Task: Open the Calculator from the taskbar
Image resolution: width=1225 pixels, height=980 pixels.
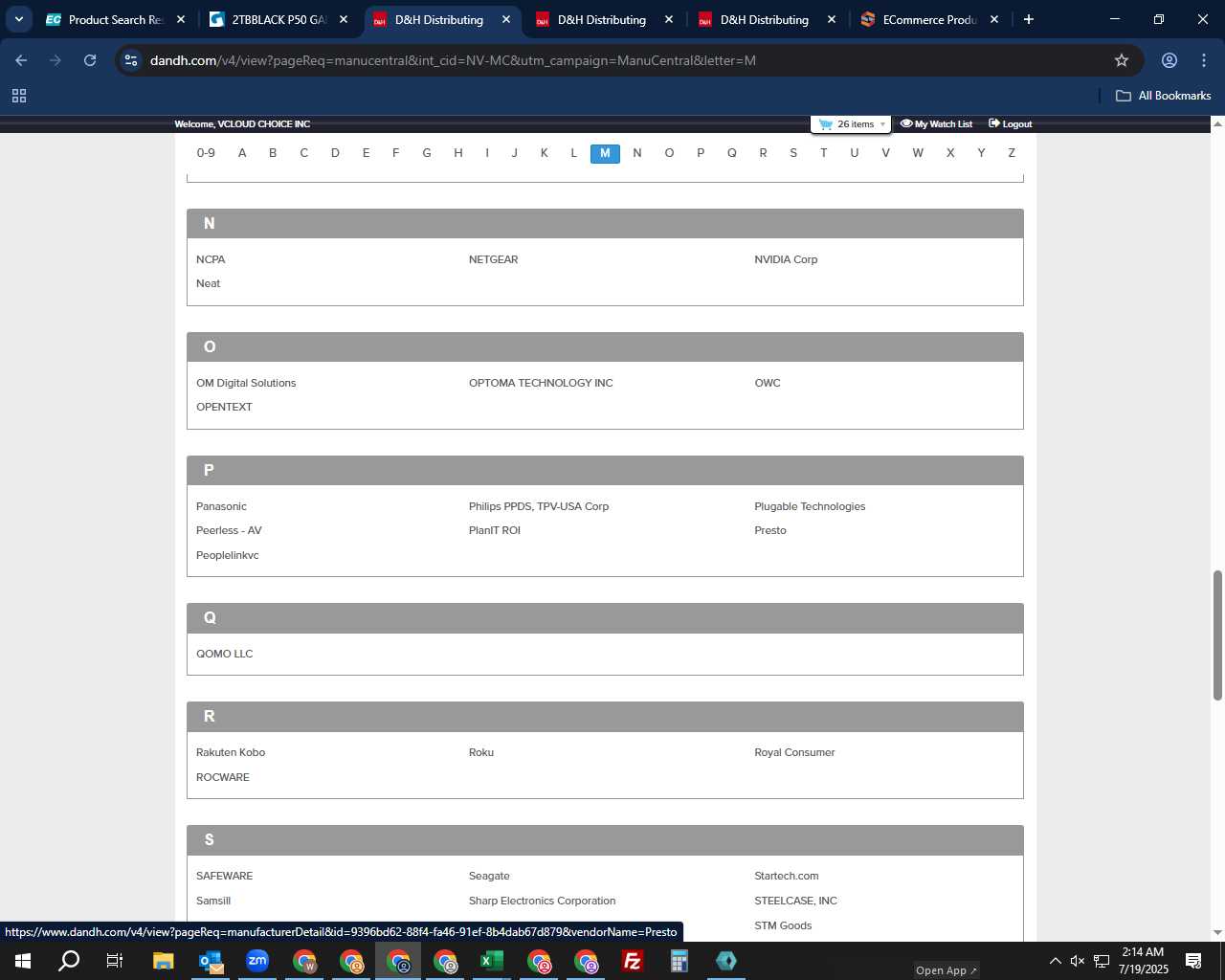Action: (x=679, y=961)
